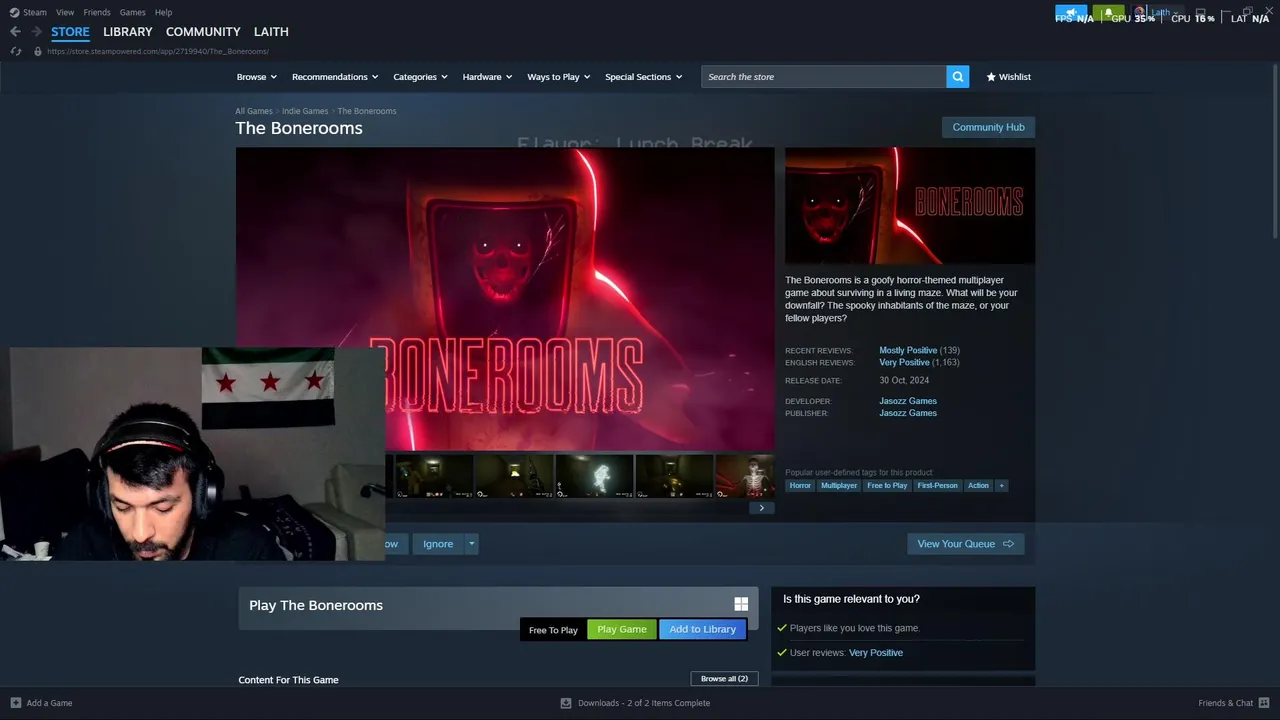
Task: Go forward with the right arrow
Action: pyautogui.click(x=36, y=32)
